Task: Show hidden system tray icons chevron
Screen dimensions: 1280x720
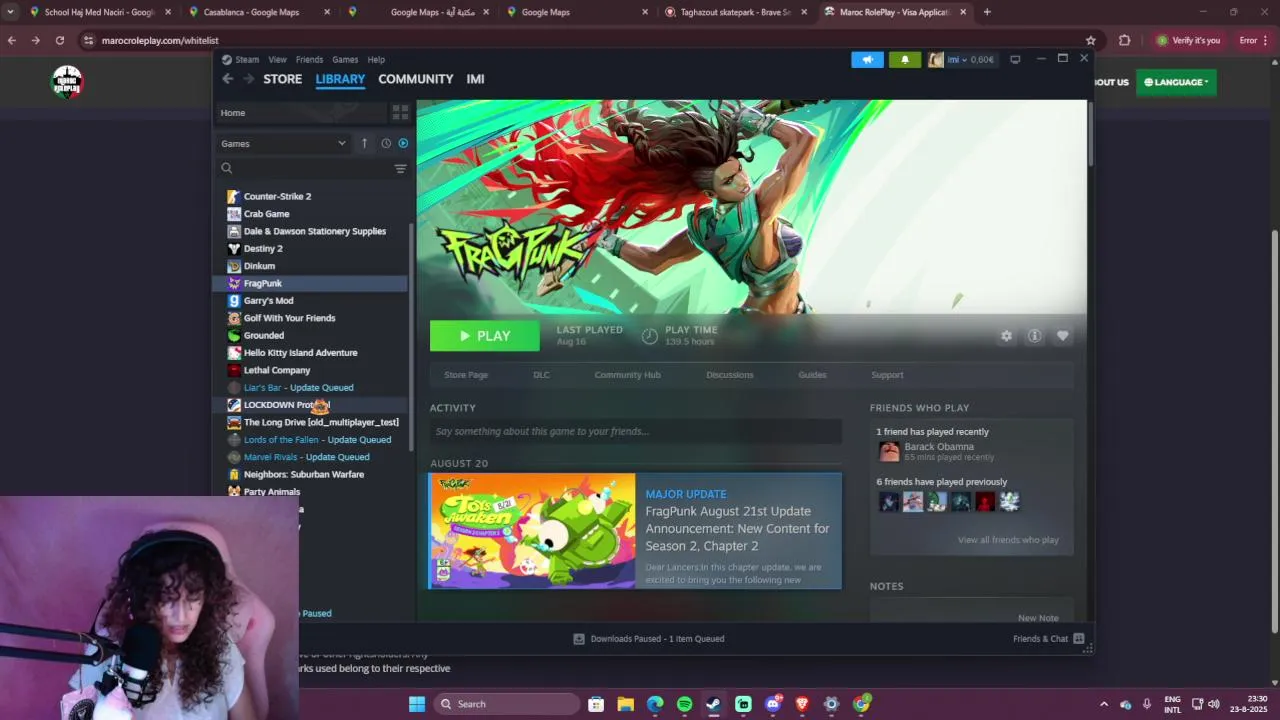Action: click(x=1103, y=704)
